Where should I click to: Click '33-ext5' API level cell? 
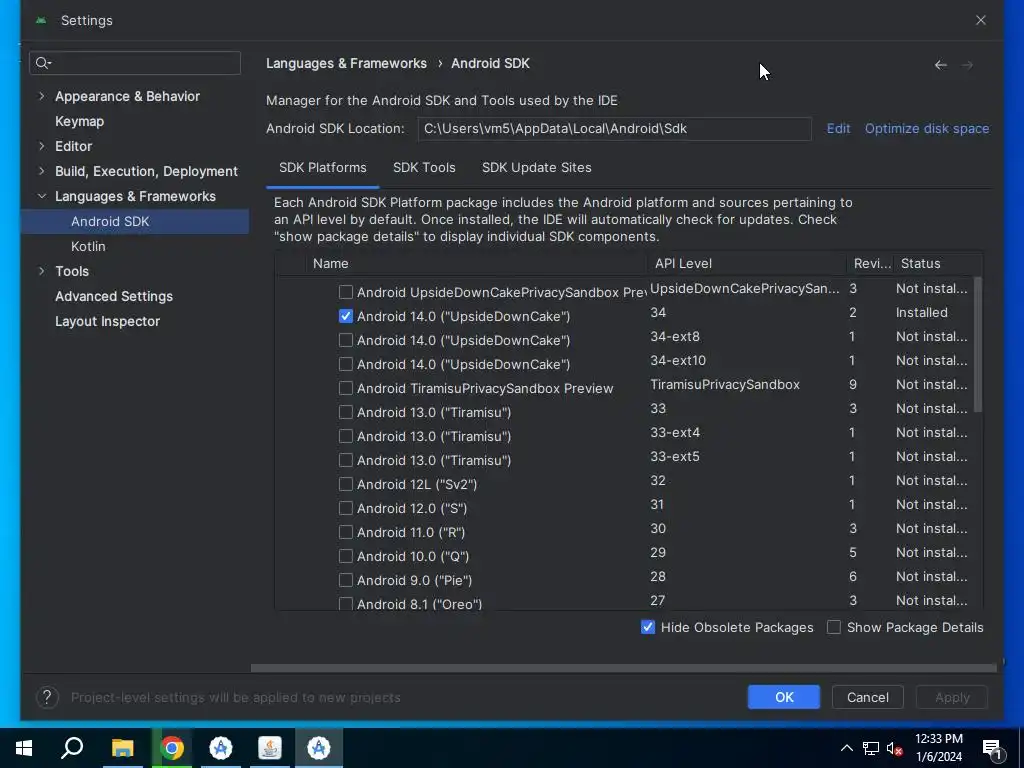tap(675, 456)
